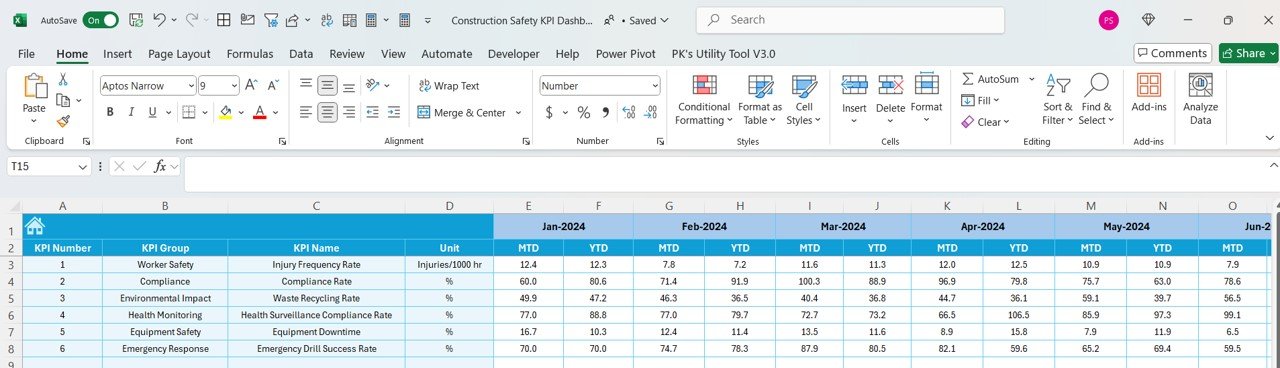Click the Cut scissors icon
The width and height of the screenshot is (1280, 368).
tap(63, 79)
